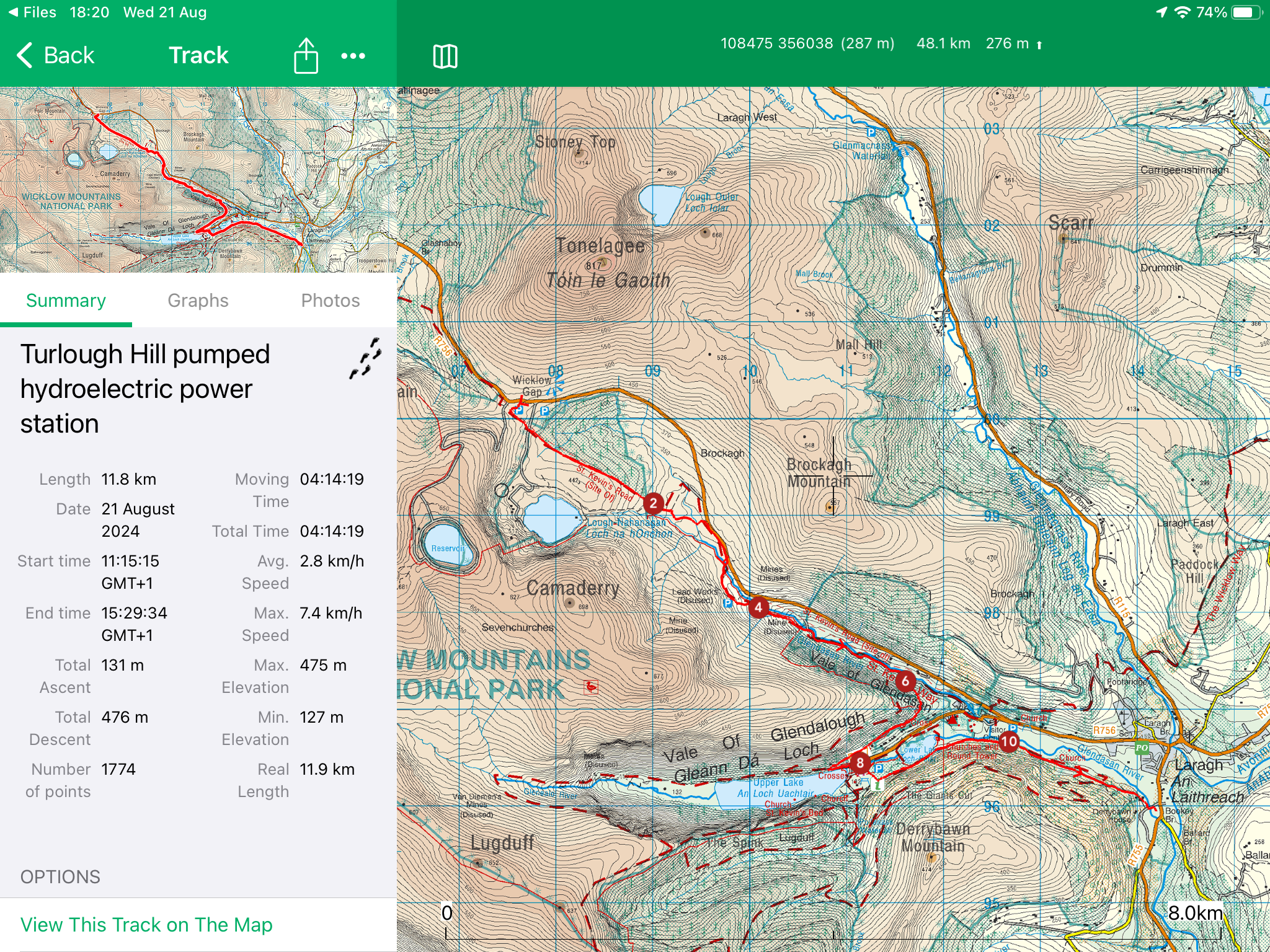The image size is (1270, 952).
Task: Tap the Back chevron arrow
Action: point(25,55)
